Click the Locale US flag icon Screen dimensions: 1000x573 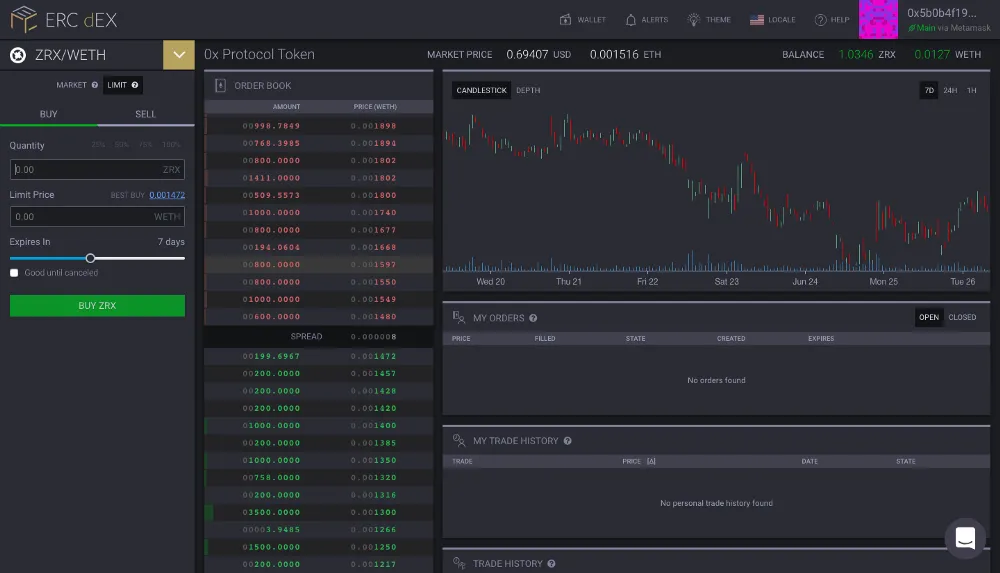(x=756, y=20)
